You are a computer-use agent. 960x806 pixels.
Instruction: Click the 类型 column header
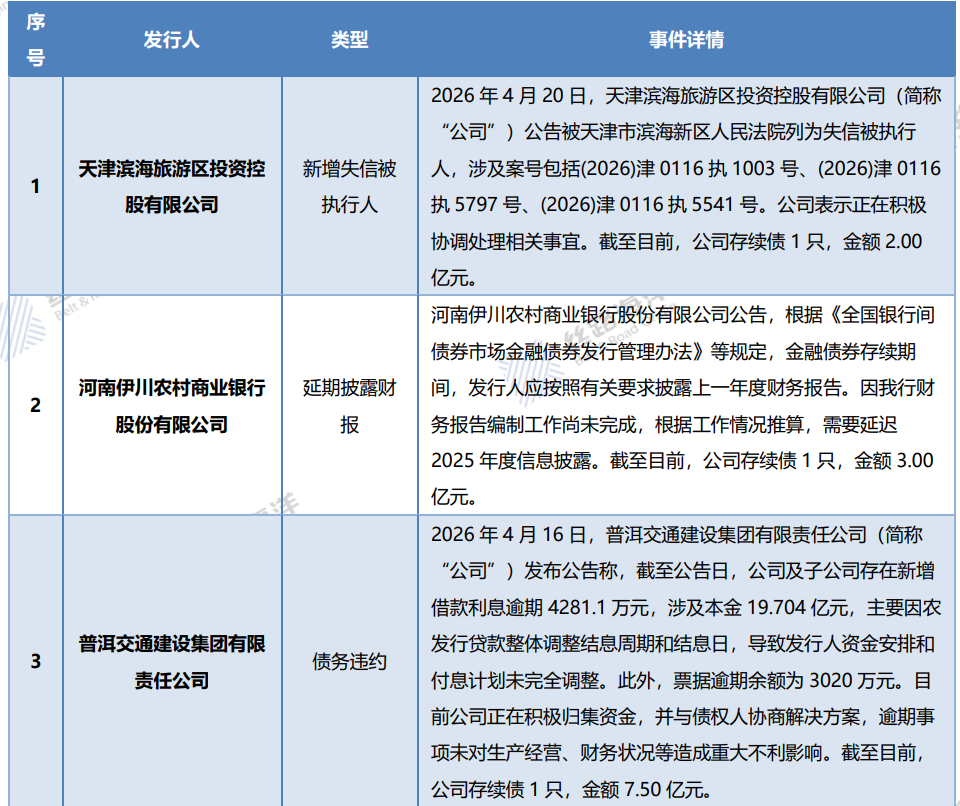(x=349, y=40)
